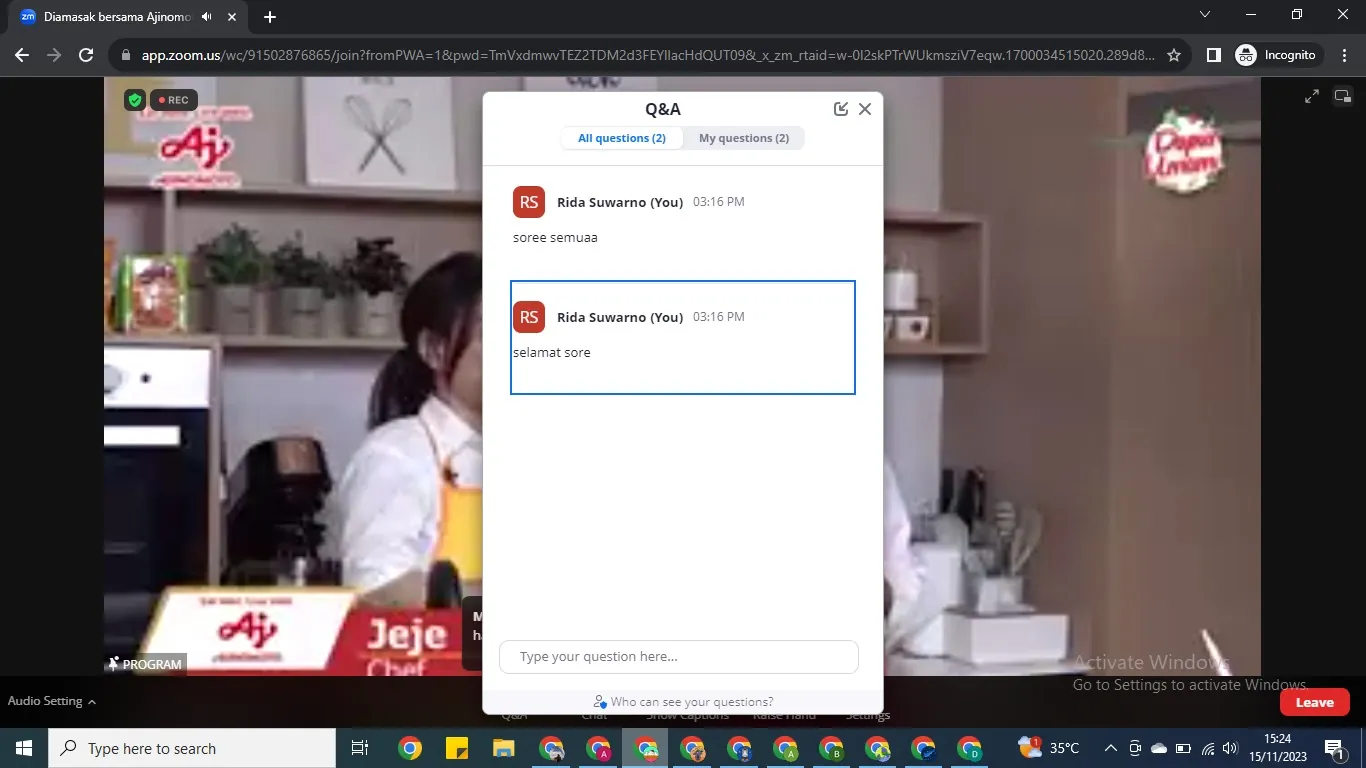Open Chrome with teal D profile badge

[x=969, y=748]
